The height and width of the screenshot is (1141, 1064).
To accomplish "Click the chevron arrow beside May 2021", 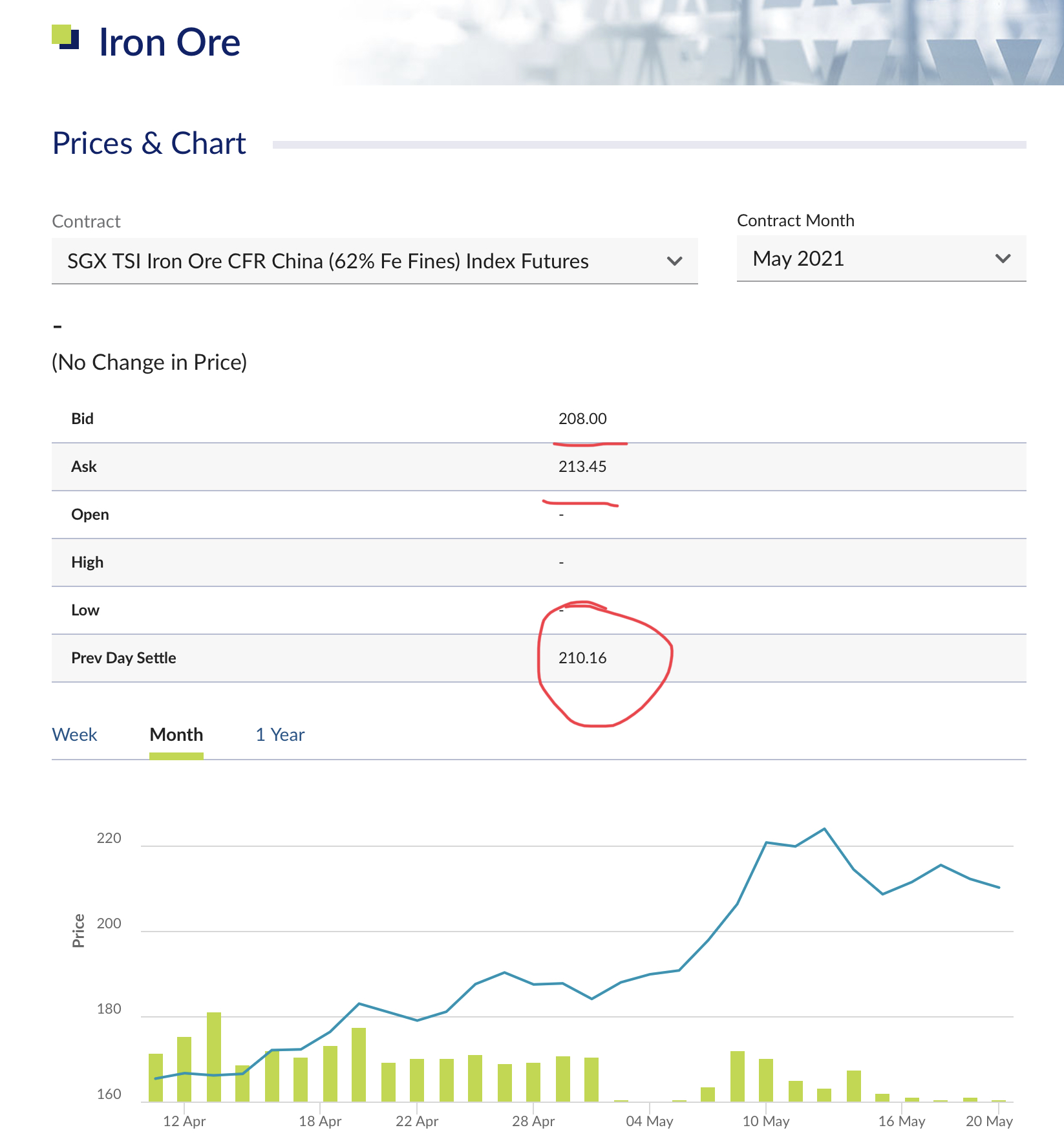I will pyautogui.click(x=1003, y=259).
